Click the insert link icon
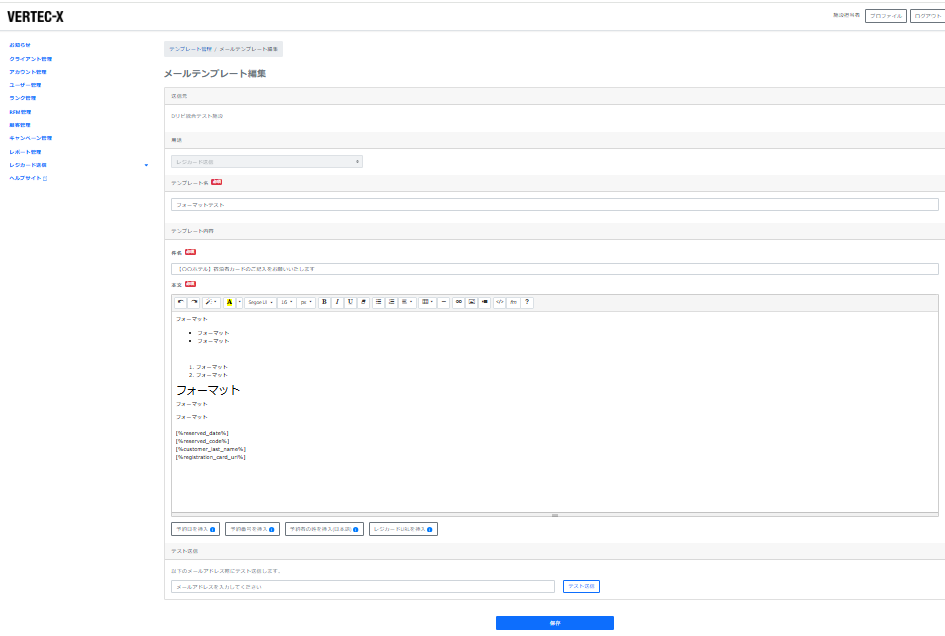This screenshot has width=945, height=636. [x=459, y=302]
